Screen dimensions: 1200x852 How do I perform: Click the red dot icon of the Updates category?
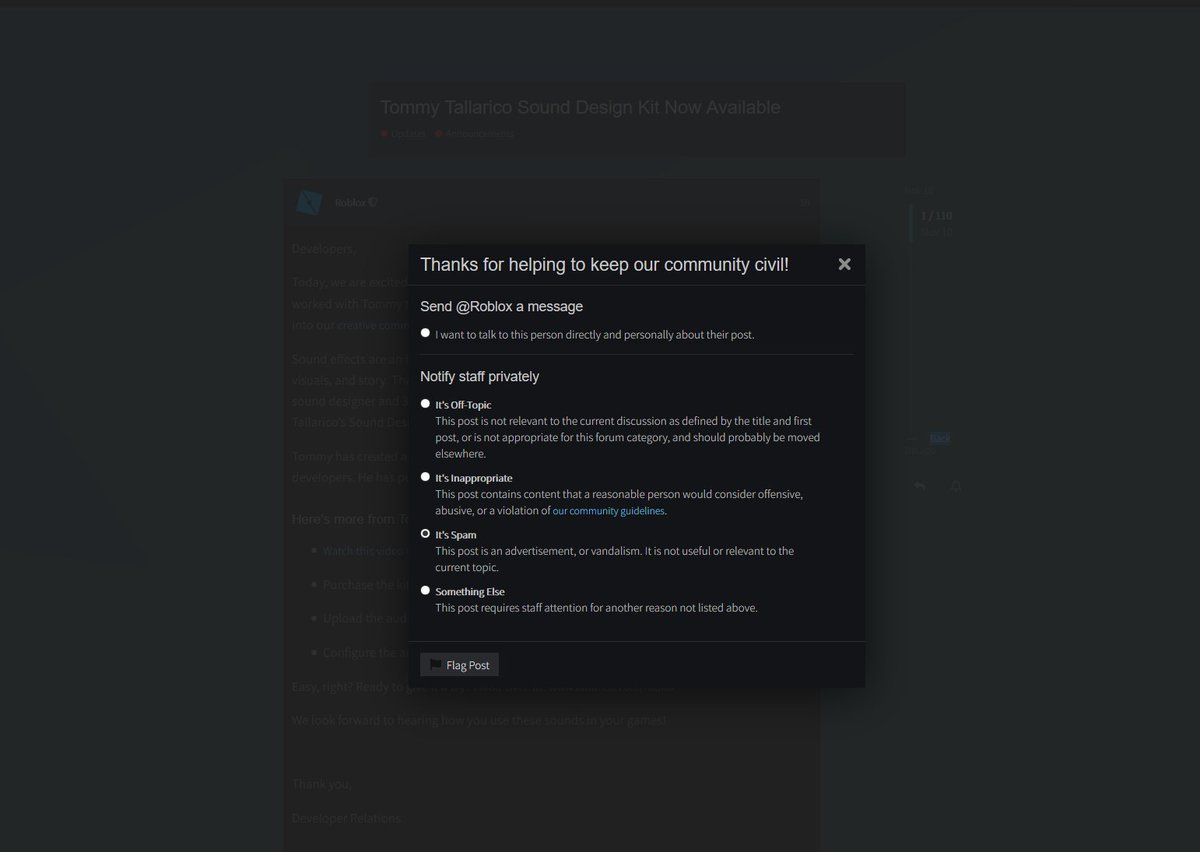click(384, 133)
